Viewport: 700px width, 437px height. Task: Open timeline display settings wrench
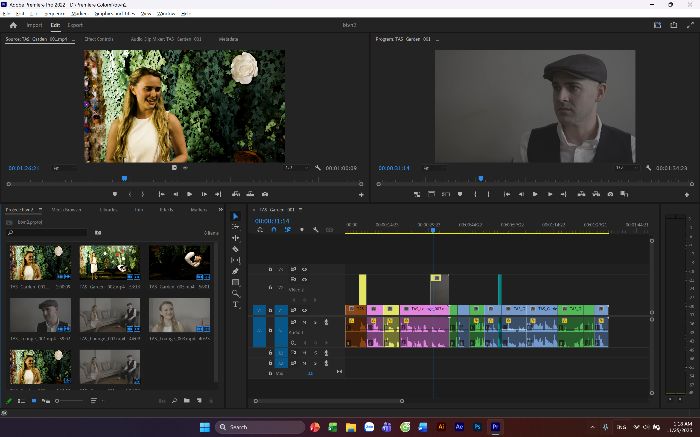pyautogui.click(x=316, y=229)
